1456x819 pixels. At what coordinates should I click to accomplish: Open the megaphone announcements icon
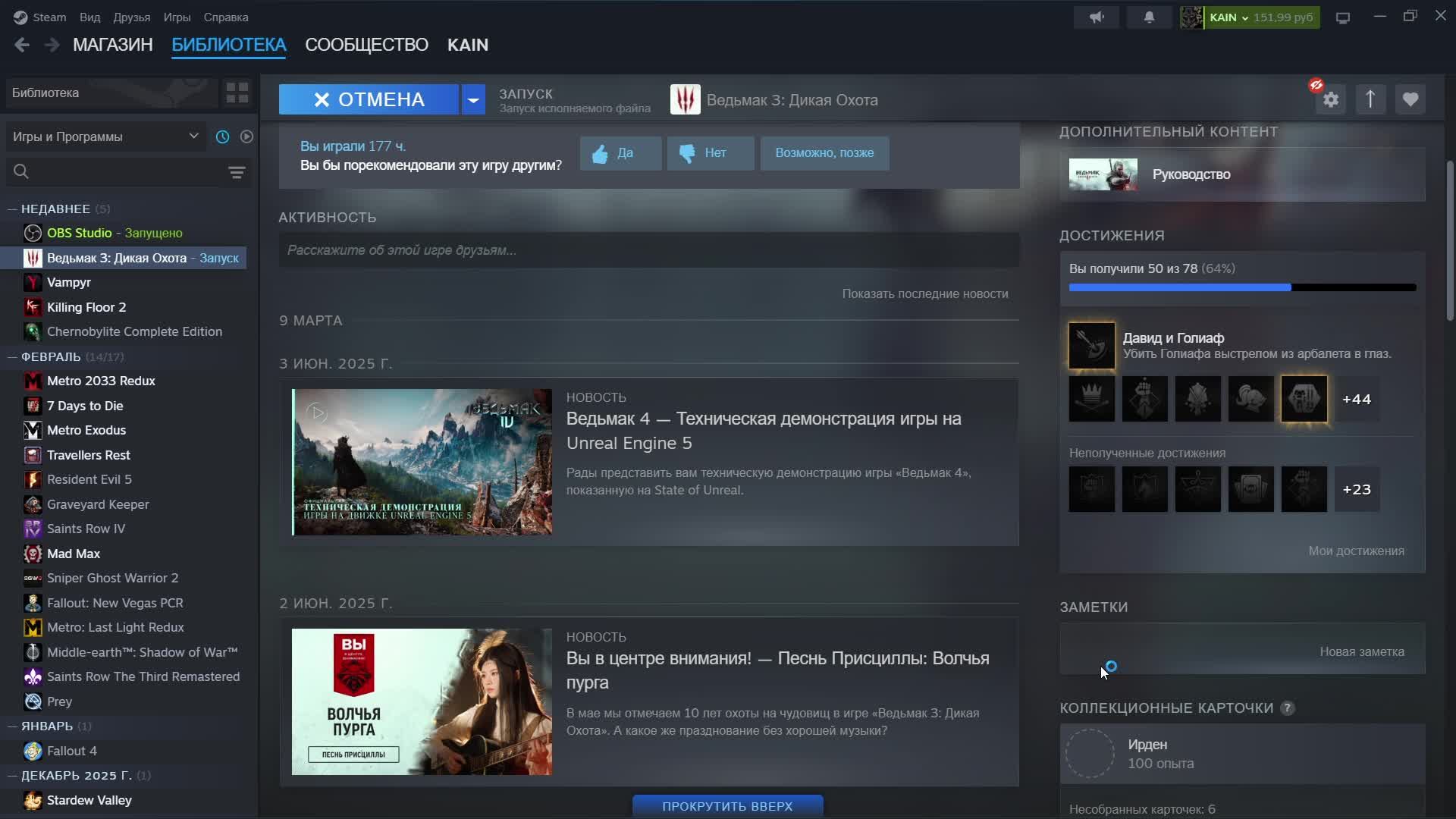pos(1097,17)
